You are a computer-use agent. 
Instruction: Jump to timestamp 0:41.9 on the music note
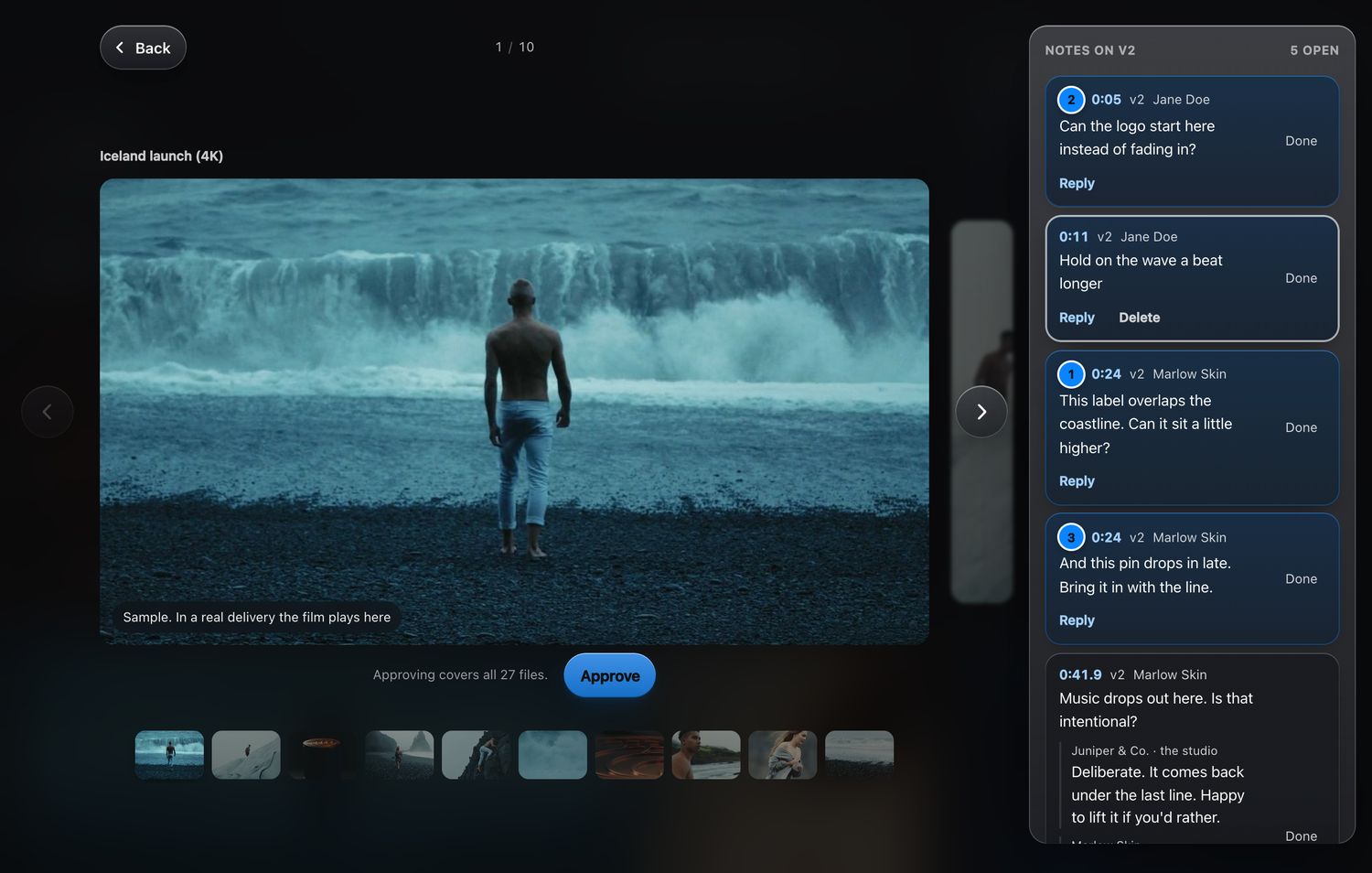point(1080,674)
